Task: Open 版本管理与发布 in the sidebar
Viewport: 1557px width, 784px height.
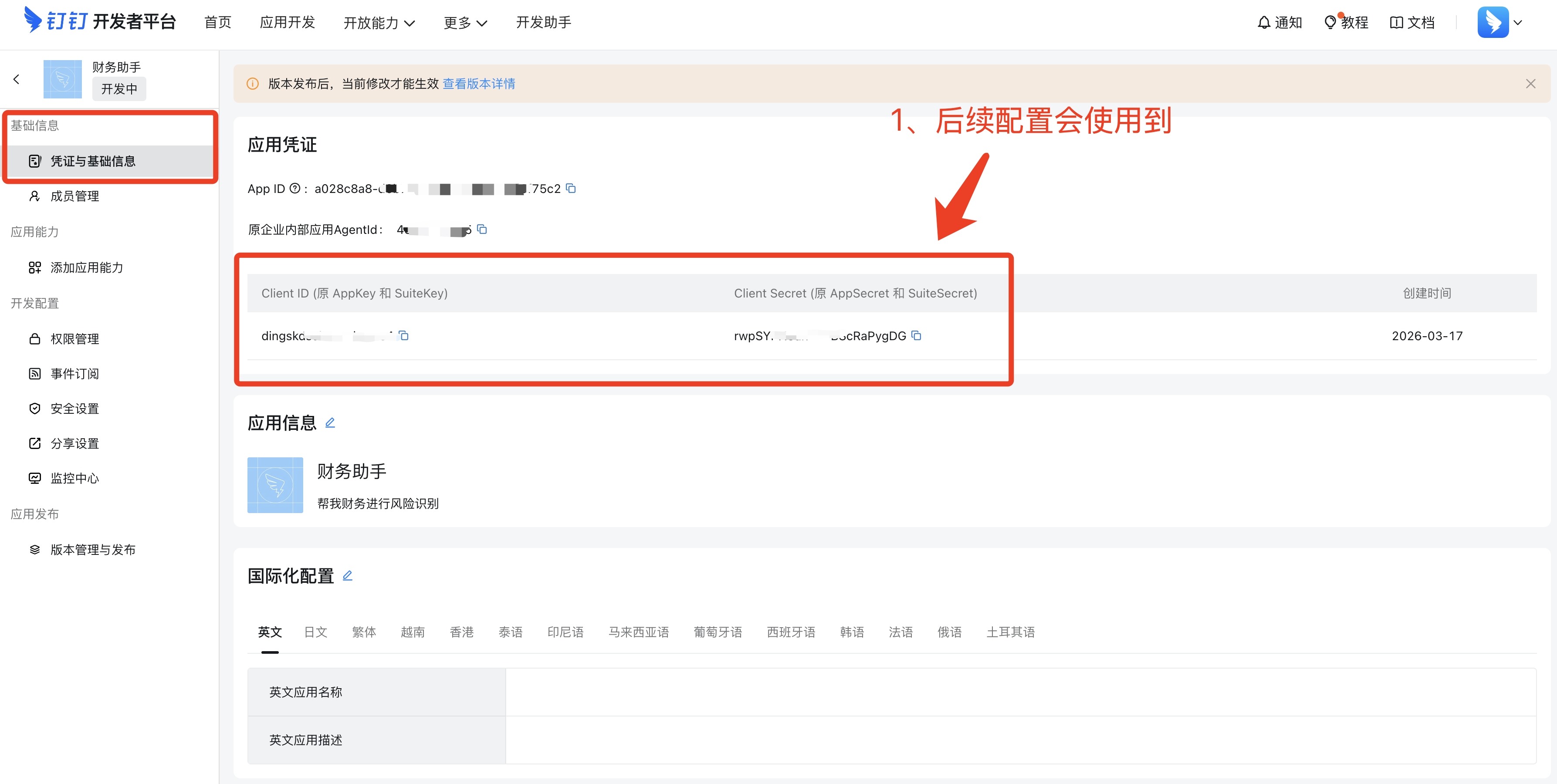Action: [92, 550]
